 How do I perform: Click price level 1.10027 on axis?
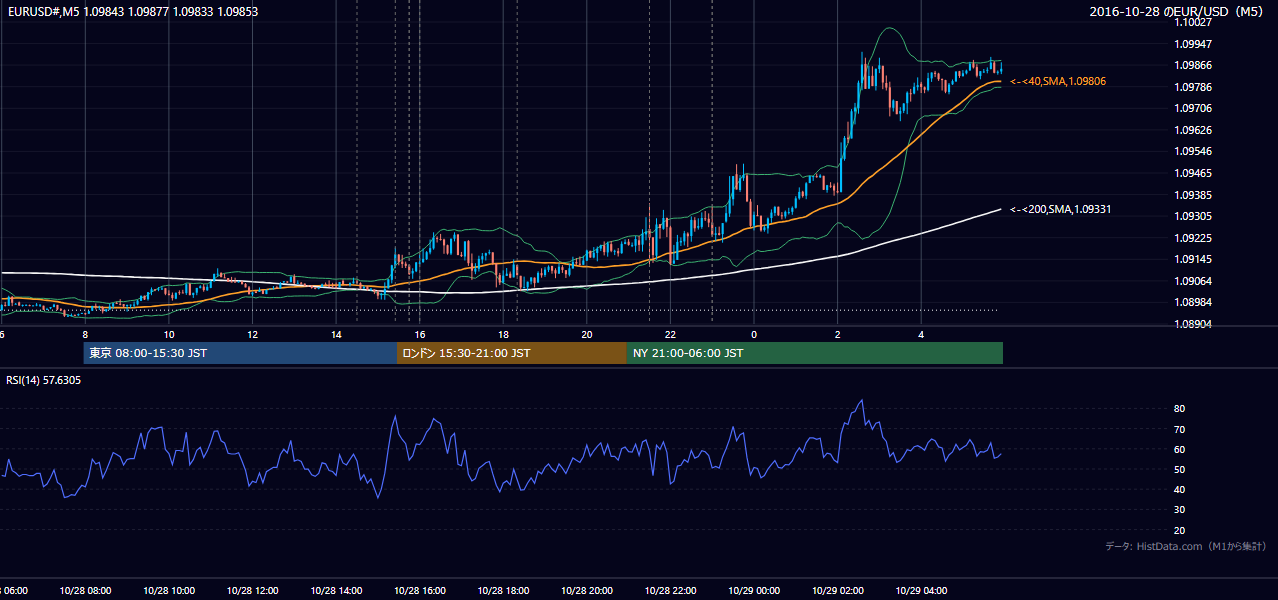[1192, 22]
